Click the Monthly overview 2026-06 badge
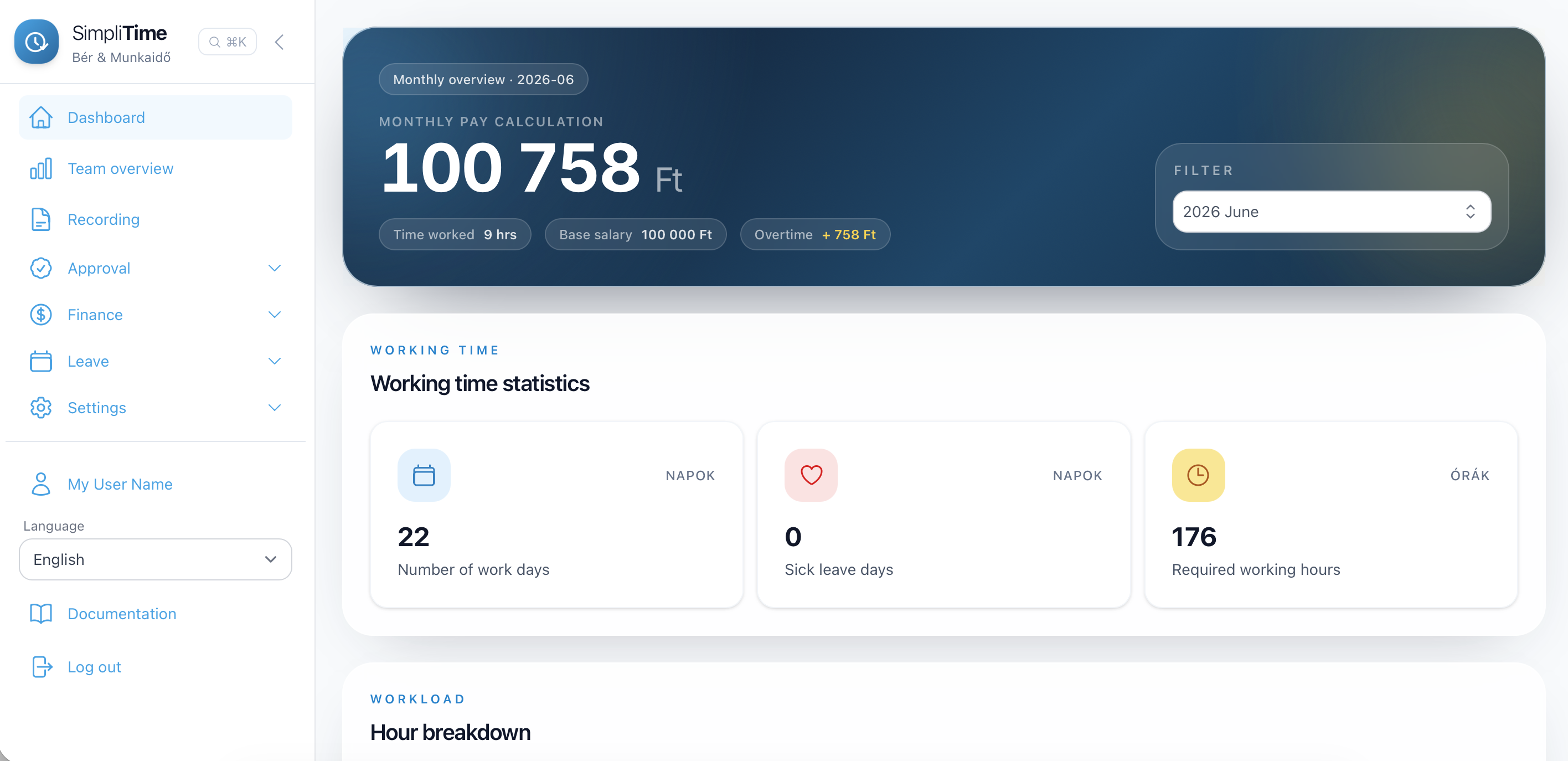This screenshot has width=1568, height=761. (x=483, y=79)
